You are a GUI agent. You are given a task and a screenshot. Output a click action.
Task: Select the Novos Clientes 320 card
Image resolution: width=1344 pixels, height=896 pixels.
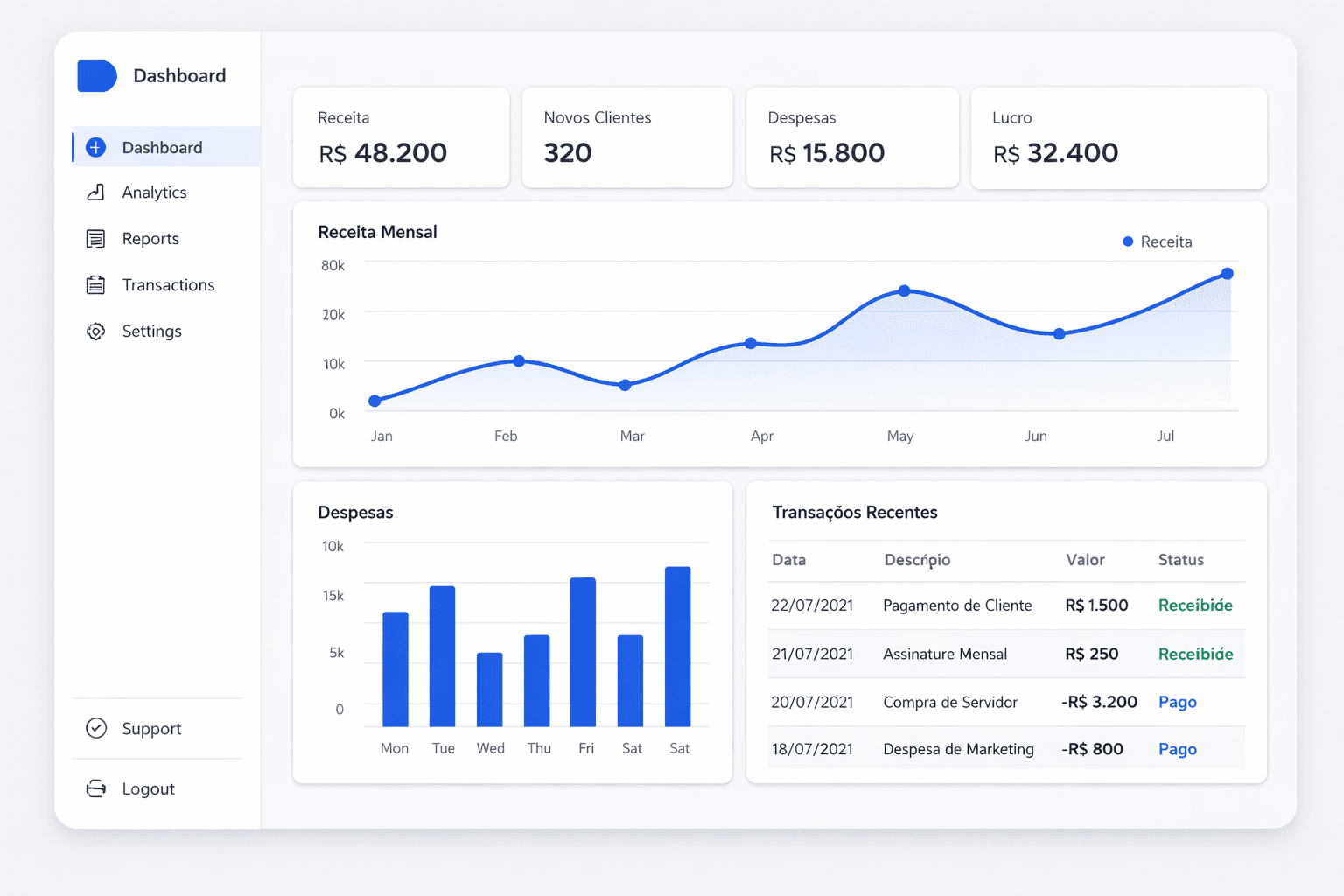[x=626, y=137]
